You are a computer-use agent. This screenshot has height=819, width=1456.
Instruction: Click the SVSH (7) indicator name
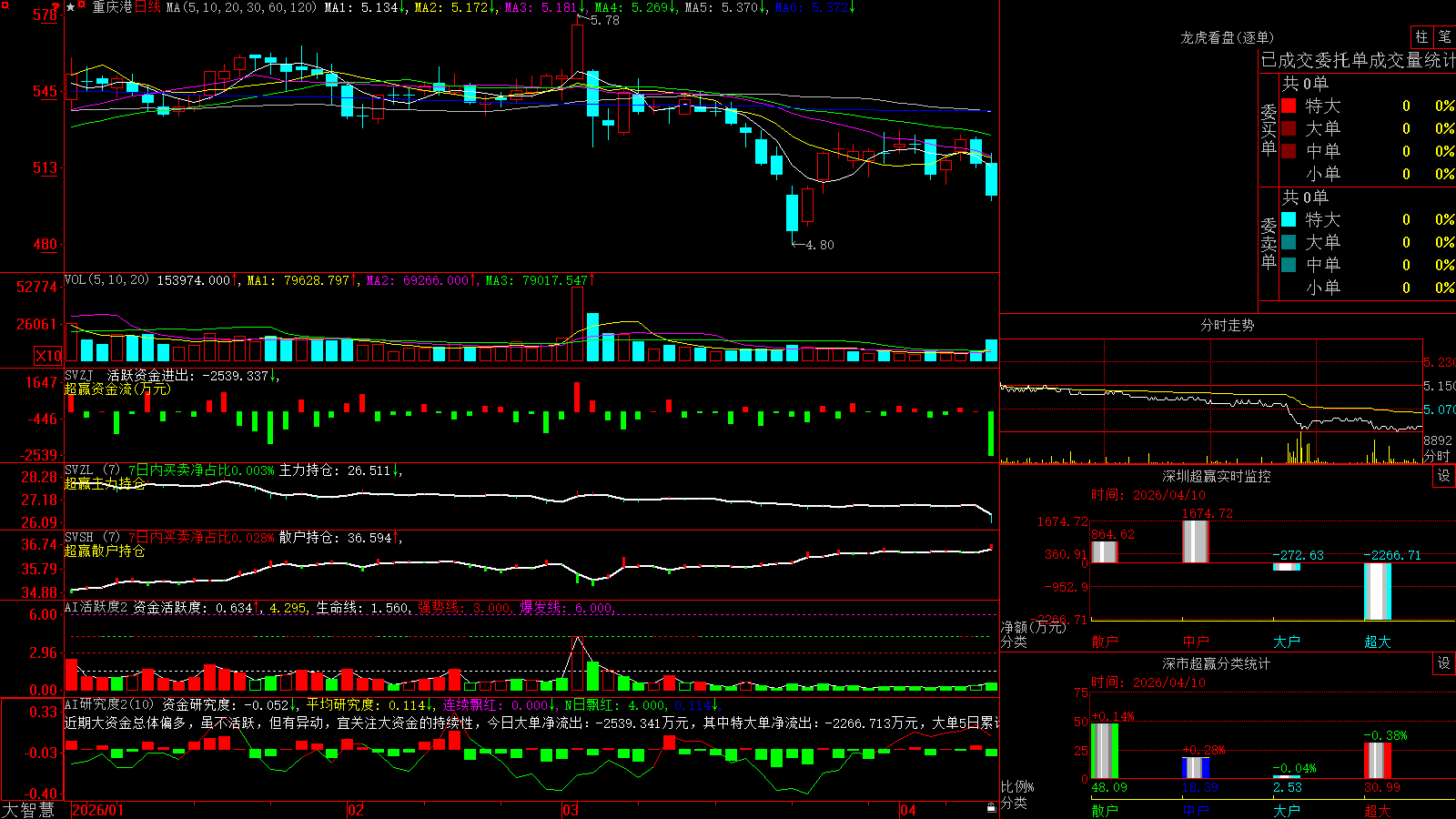coord(92,538)
